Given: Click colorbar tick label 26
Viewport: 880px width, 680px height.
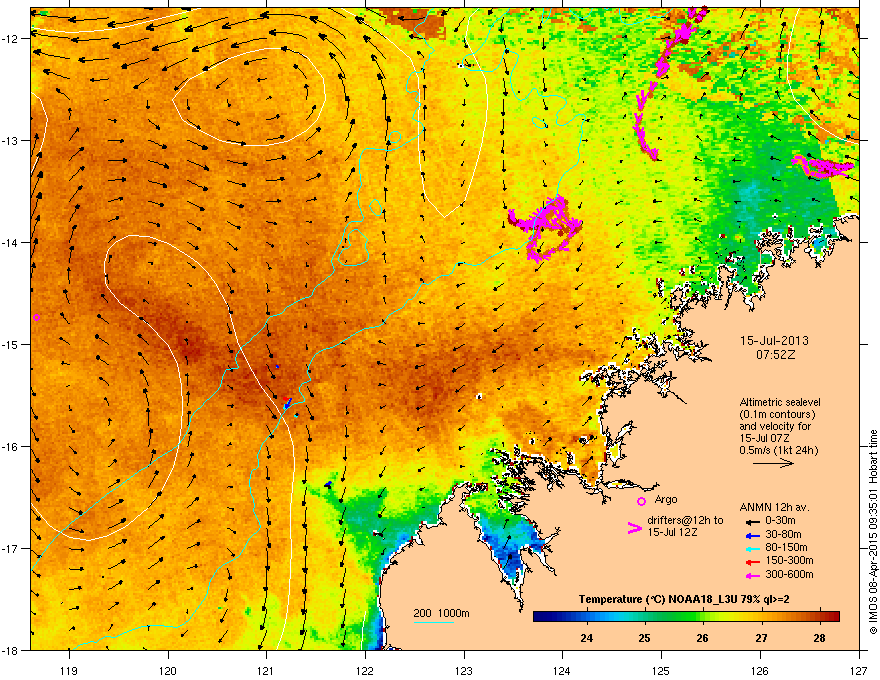Looking at the screenshot, I should pyautogui.click(x=703, y=638).
